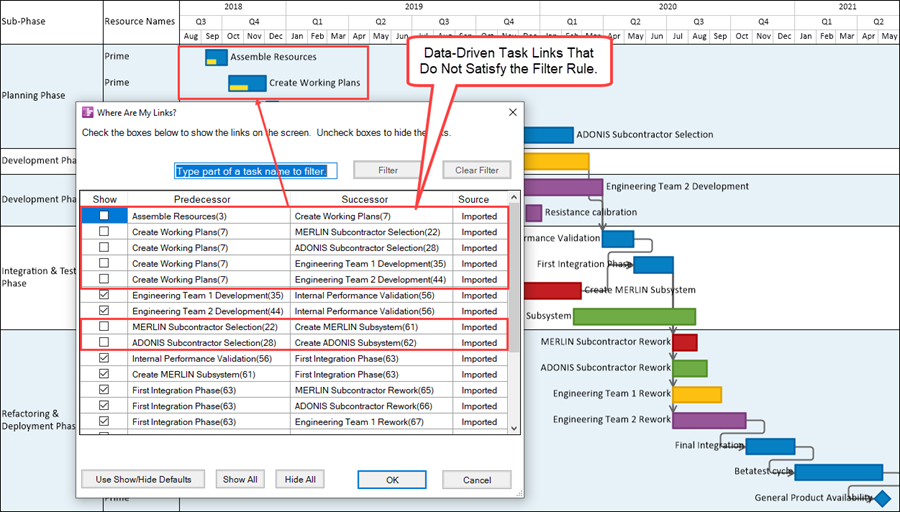Check the box for Create Working Plans to MERLIN Subcontractor Selection
This screenshot has width=900, height=512.
tap(104, 231)
